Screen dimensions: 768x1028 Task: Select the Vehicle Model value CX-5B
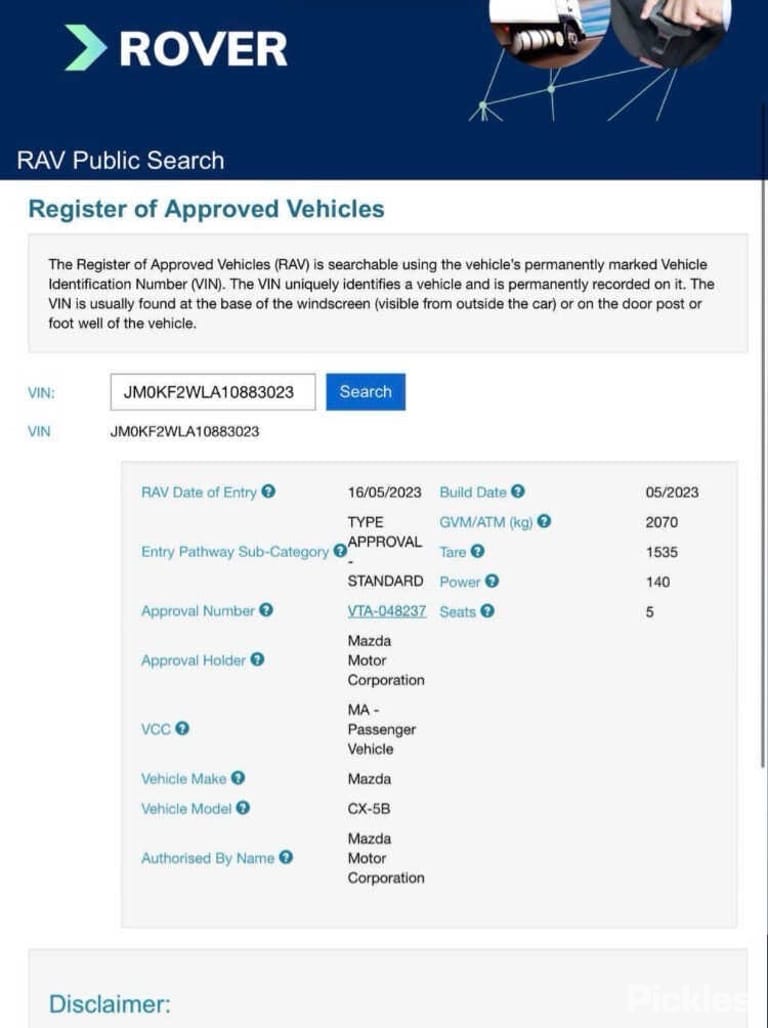[x=369, y=809]
